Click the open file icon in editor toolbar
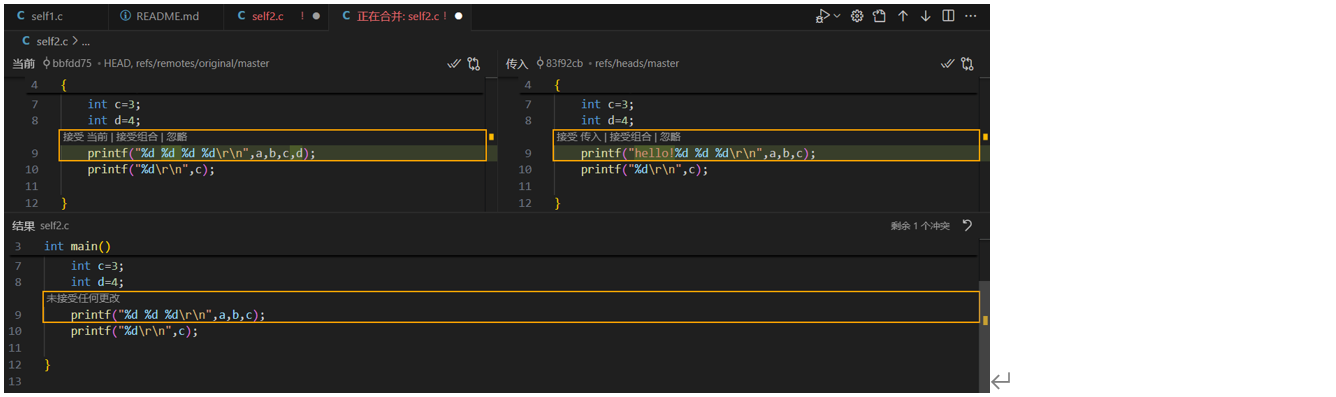 (x=880, y=16)
